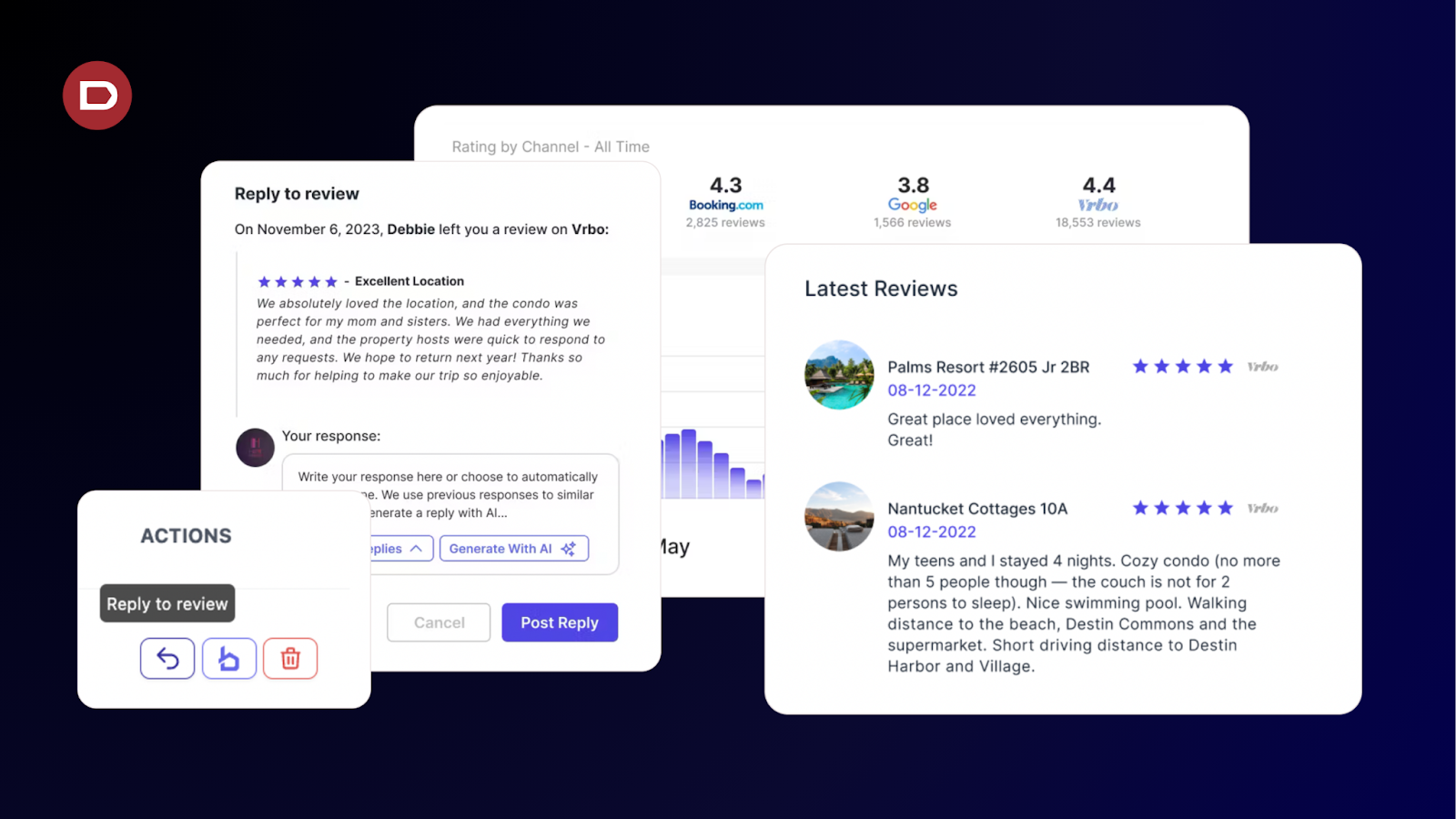This screenshot has height=819, width=1456.
Task: Expand the saved replies dropdown chevron
Action: pos(416,549)
